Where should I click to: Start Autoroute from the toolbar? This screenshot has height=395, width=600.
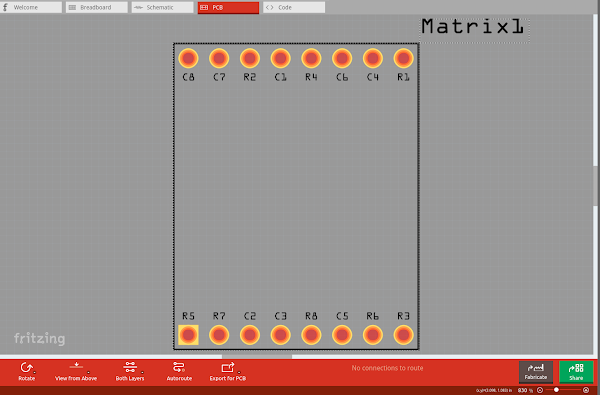tap(179, 367)
